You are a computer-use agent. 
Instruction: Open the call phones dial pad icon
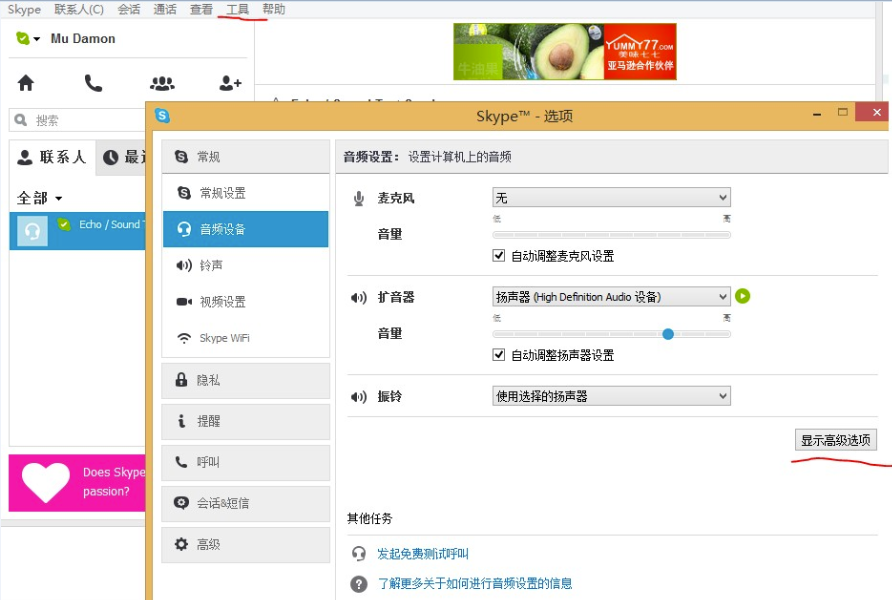(93, 84)
